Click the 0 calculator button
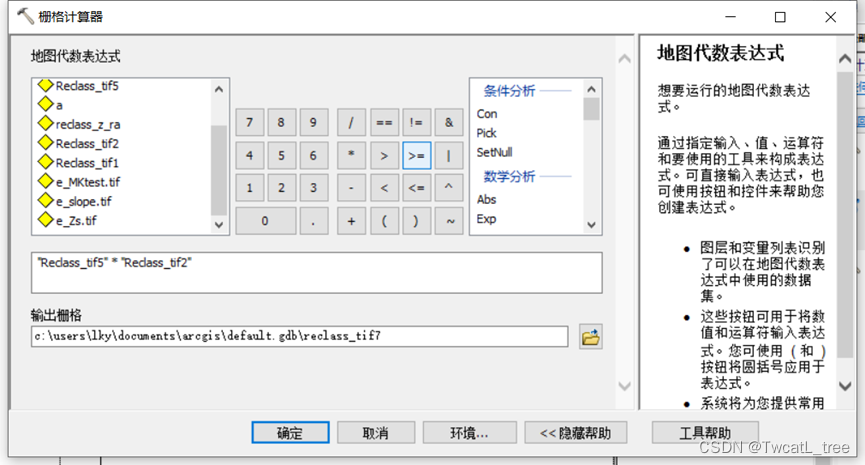 [265, 221]
